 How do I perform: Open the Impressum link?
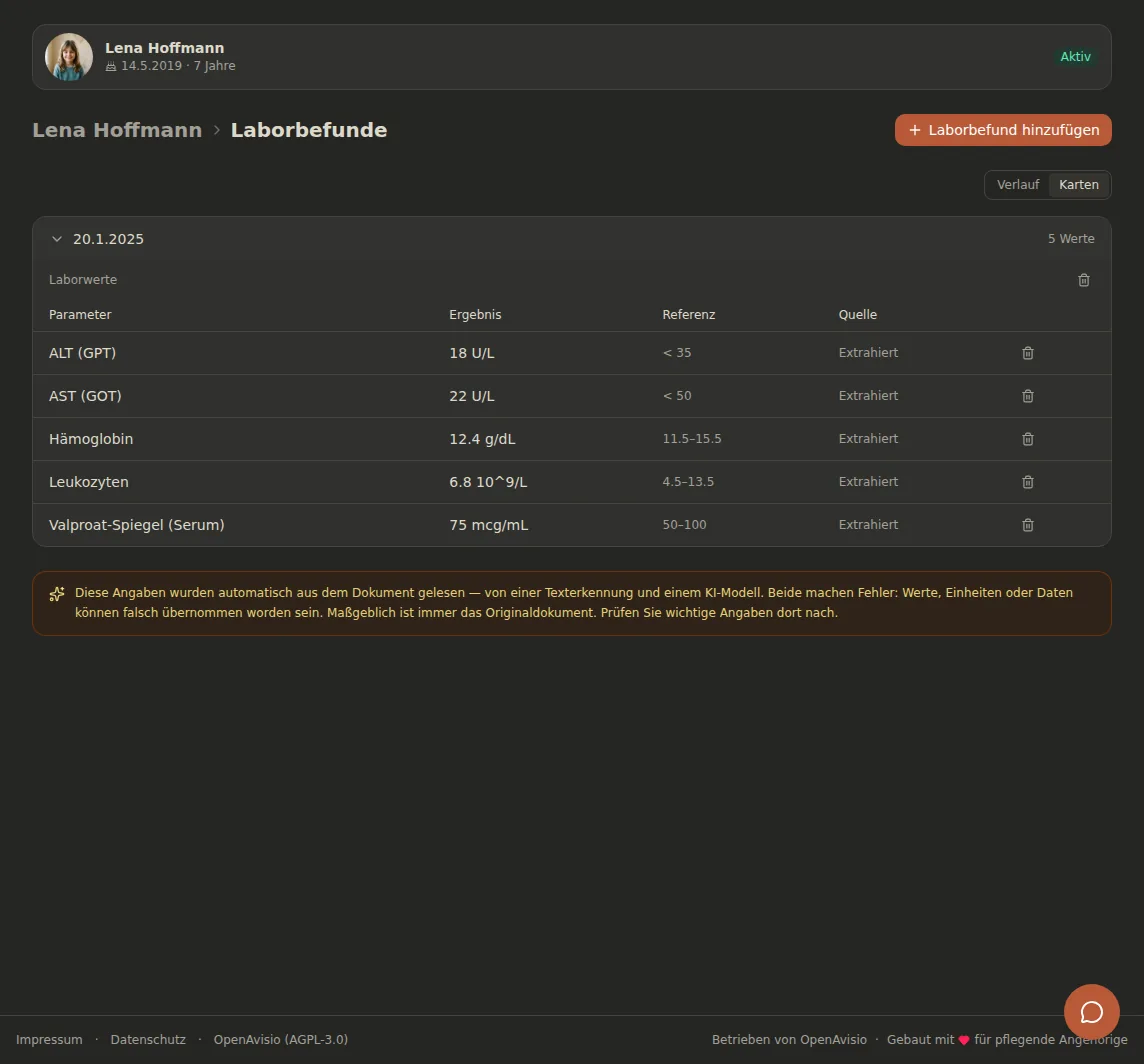pyautogui.click(x=49, y=1039)
